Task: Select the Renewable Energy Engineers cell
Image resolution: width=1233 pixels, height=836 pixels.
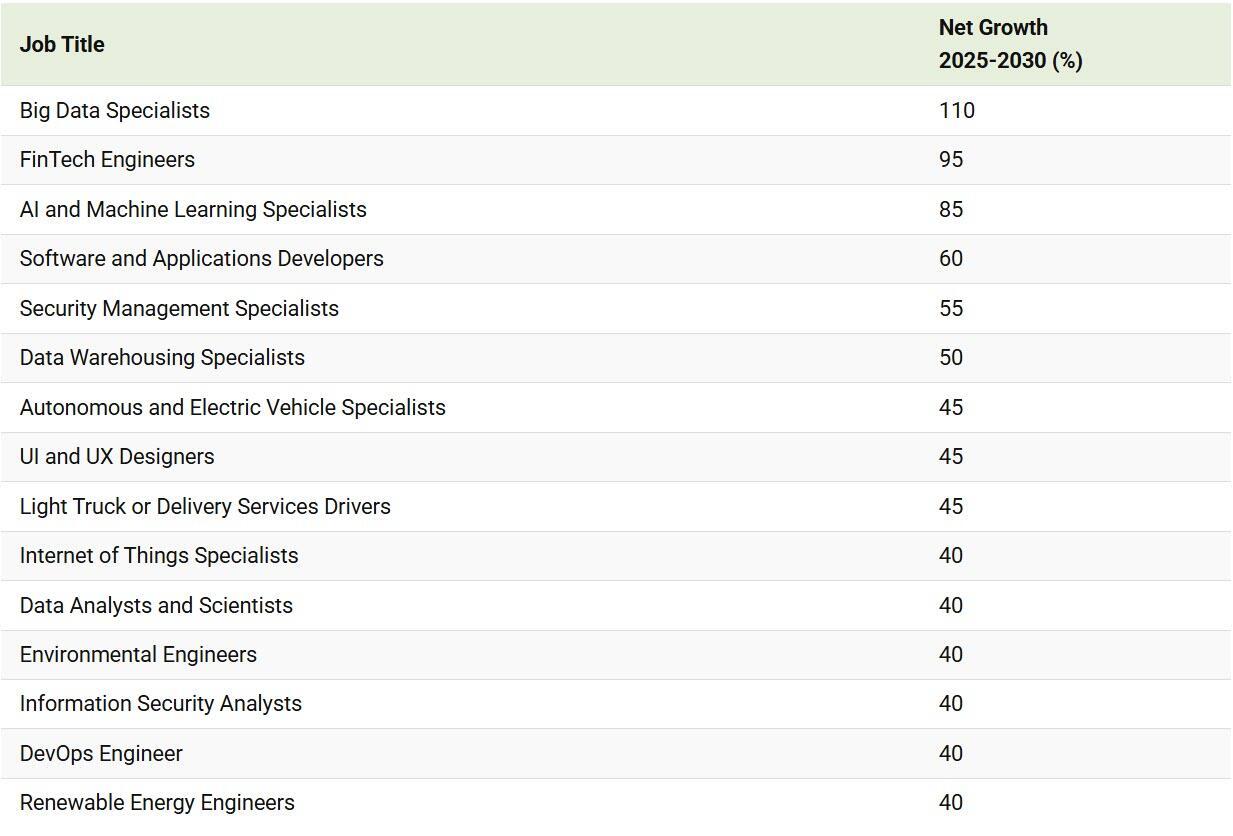Action: pos(157,802)
